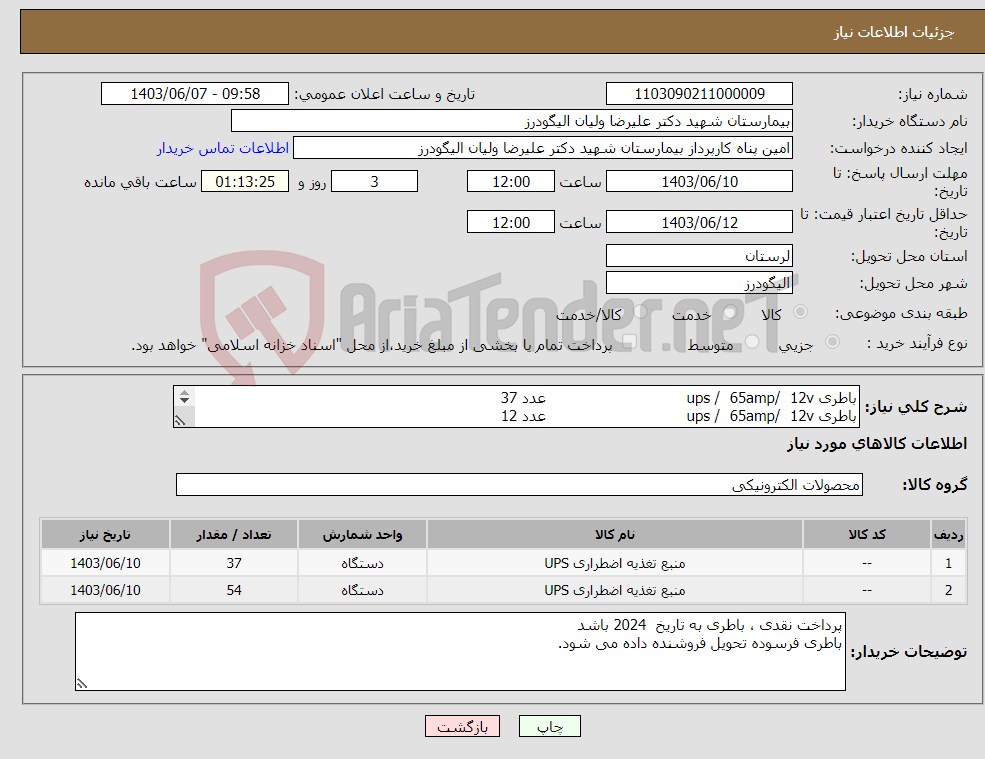This screenshot has width=985, height=759.
Task: Click row 1 unit cell دستگاه
Action: coord(362,563)
